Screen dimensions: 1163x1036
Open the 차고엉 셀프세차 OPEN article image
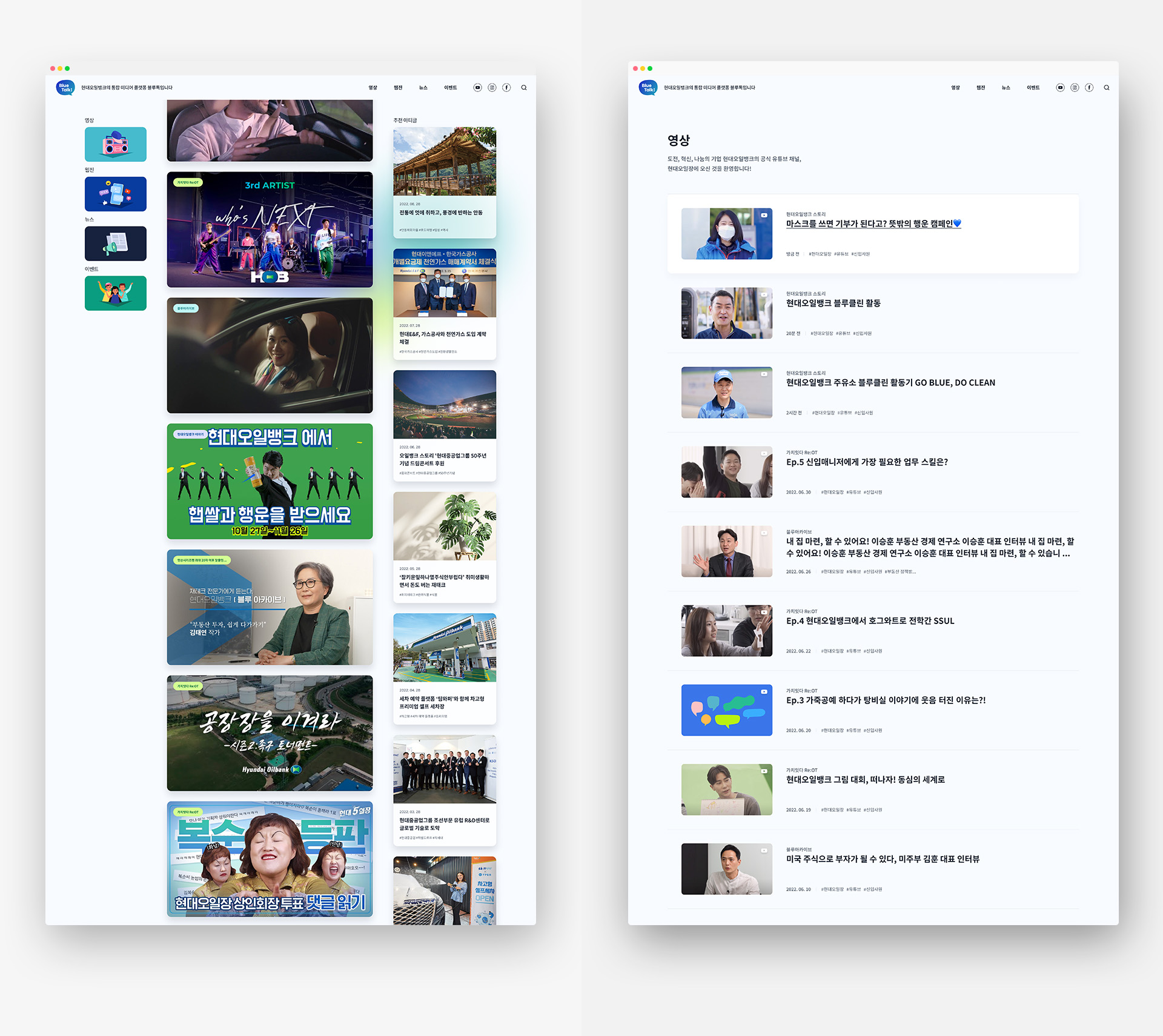point(445,891)
